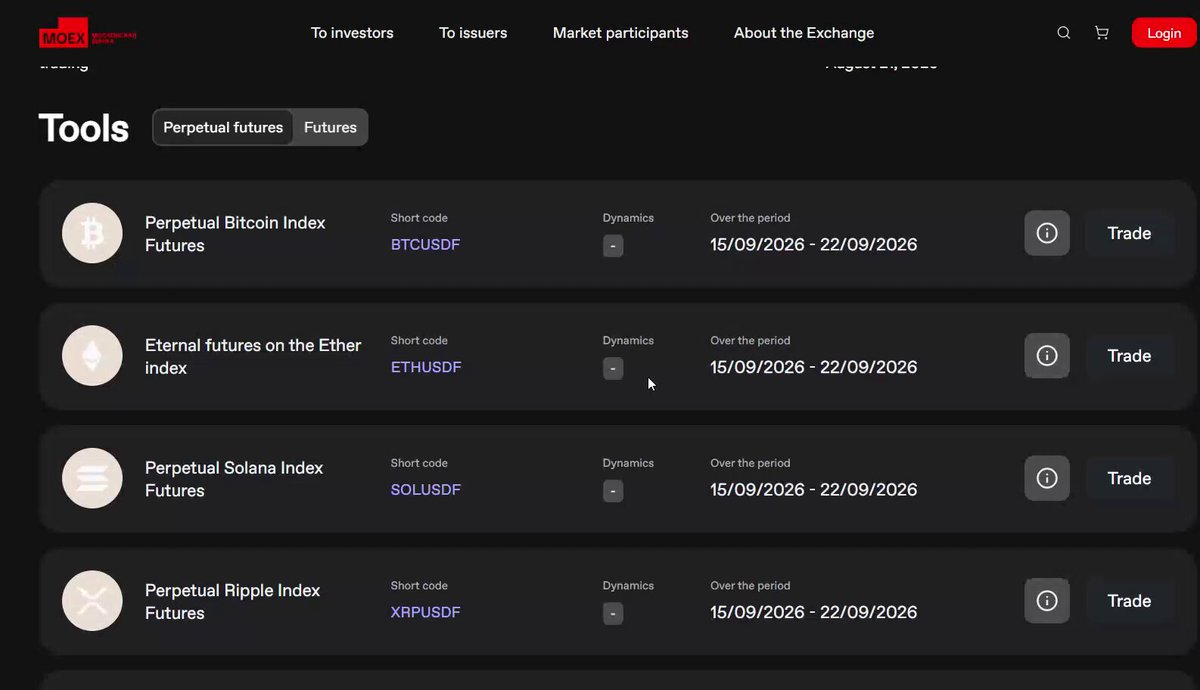Viewport: 1200px width, 690px height.
Task: Open the To issuers menu
Action: (473, 33)
